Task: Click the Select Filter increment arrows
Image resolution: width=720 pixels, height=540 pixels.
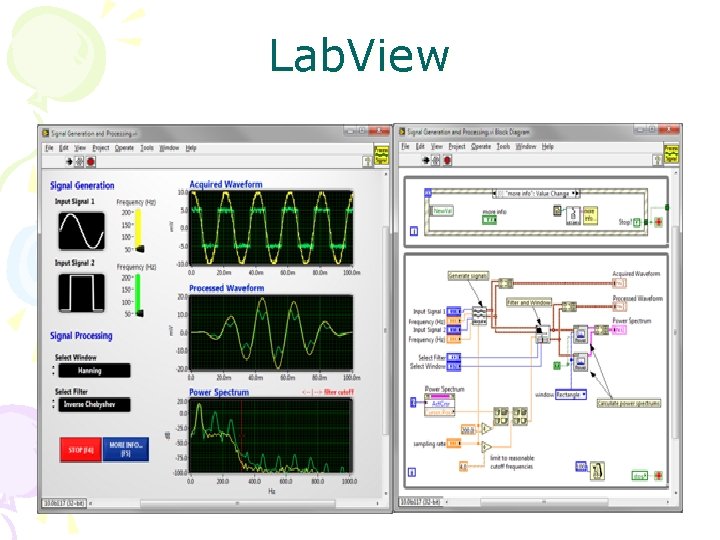Action: [x=54, y=405]
